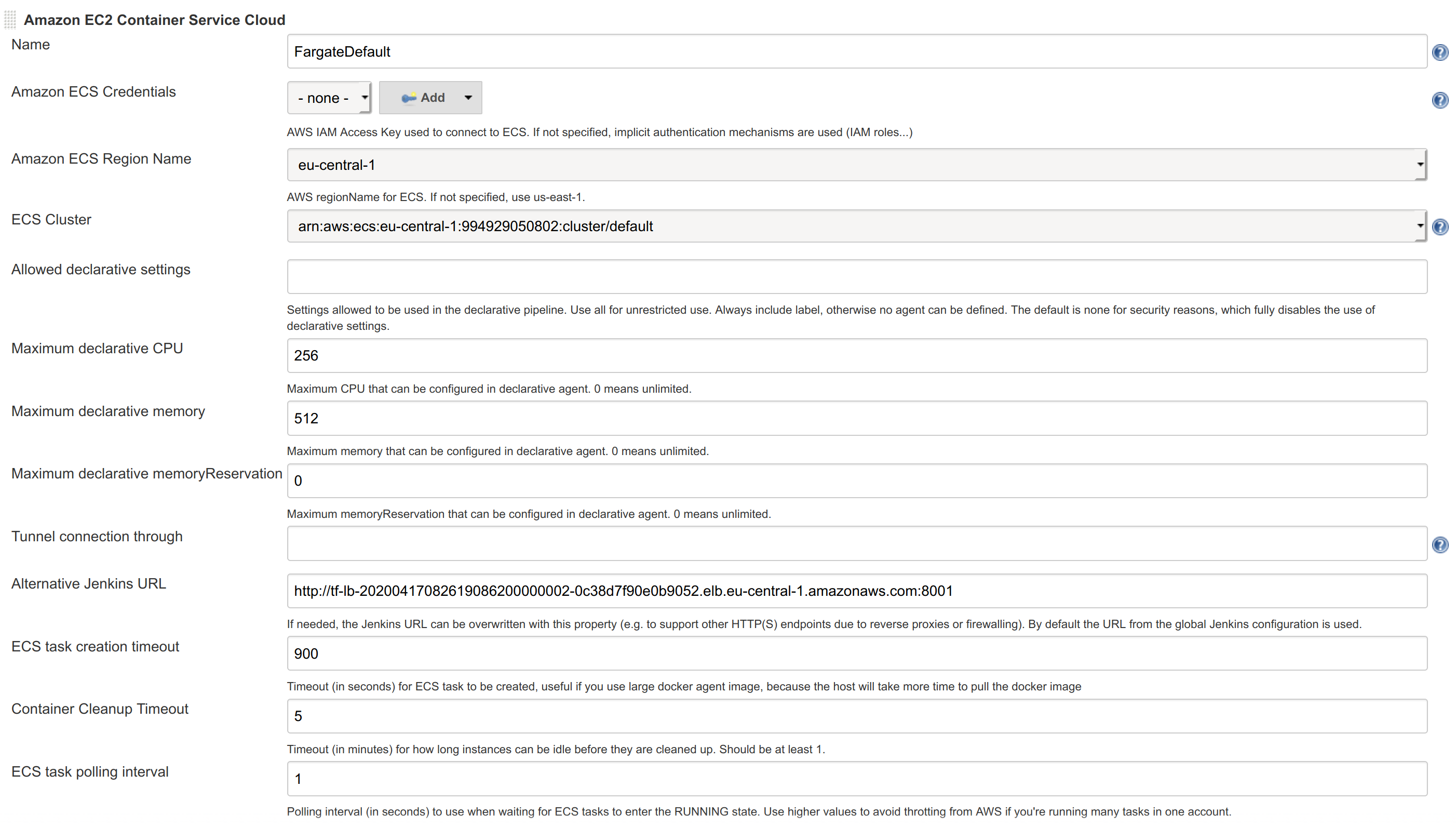Focus the Tunnel connection through field
Viewport: 1456px width, 827px height.
857,543
